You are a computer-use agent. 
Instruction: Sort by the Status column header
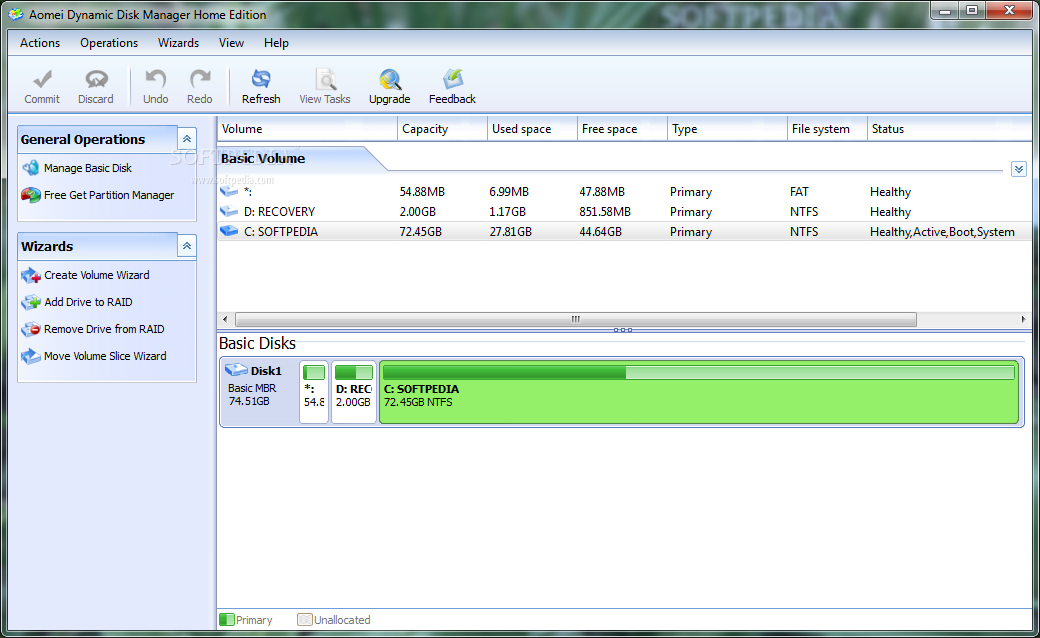pyautogui.click(x=950, y=129)
